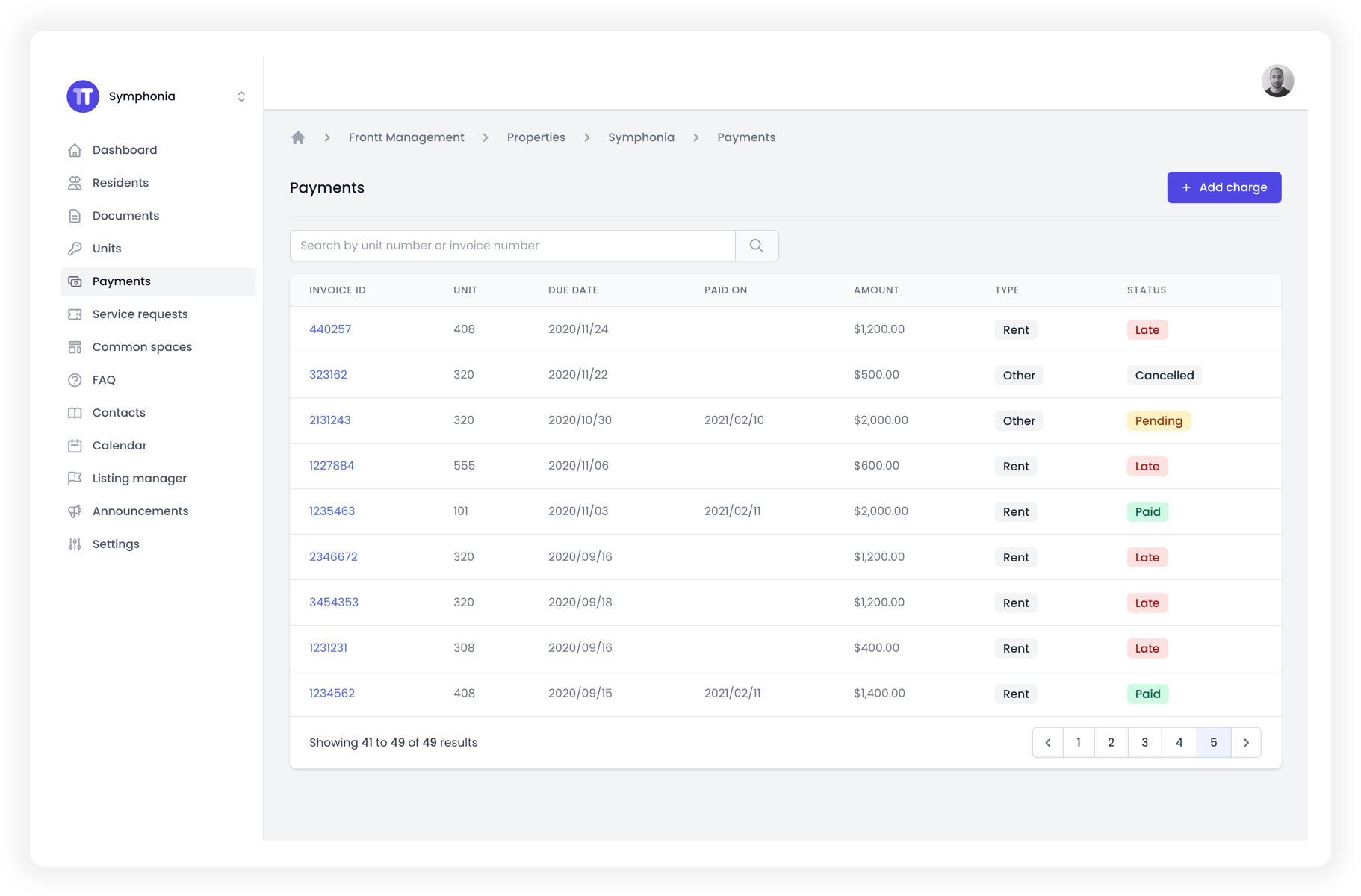The width and height of the screenshot is (1361, 896).
Task: Open invoice 2131243
Action: 330,420
